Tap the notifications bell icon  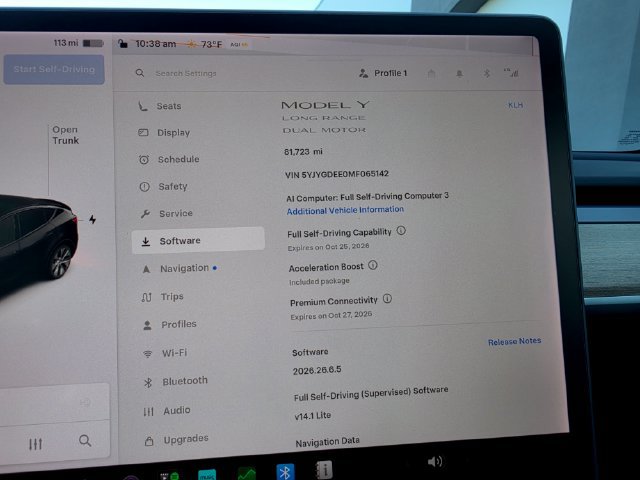459,73
